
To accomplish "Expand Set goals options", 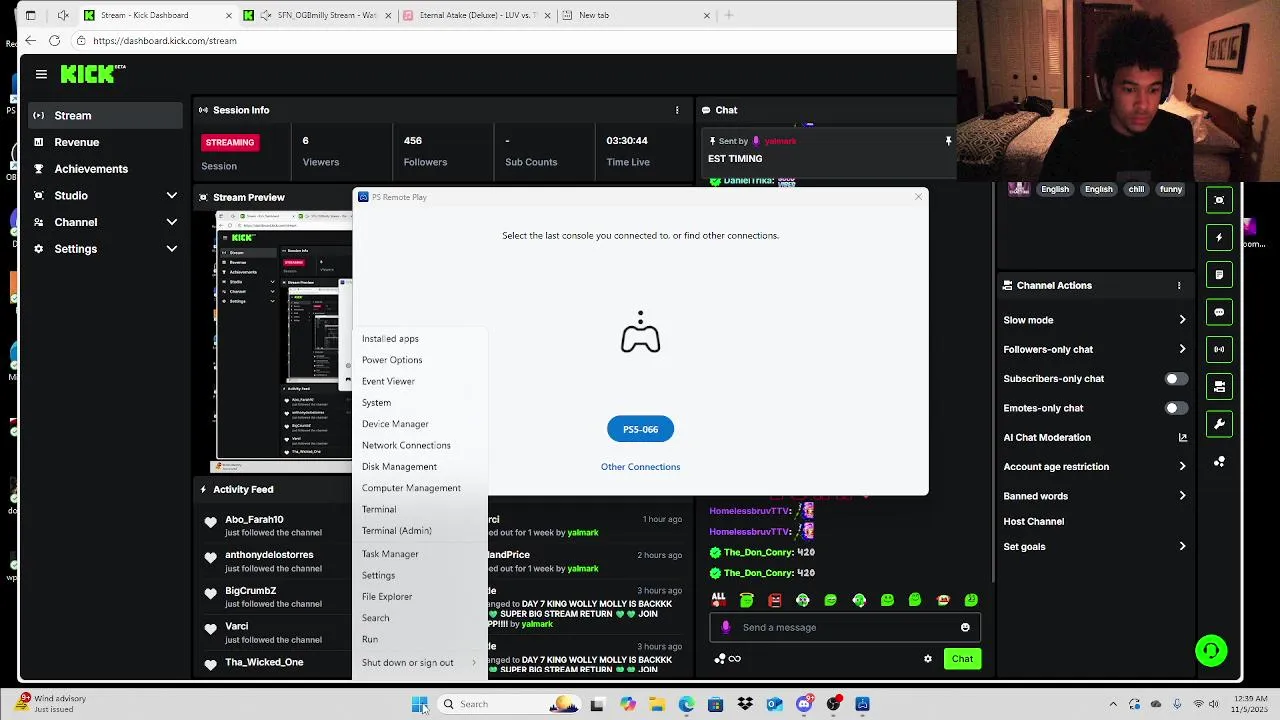I will (1182, 547).
